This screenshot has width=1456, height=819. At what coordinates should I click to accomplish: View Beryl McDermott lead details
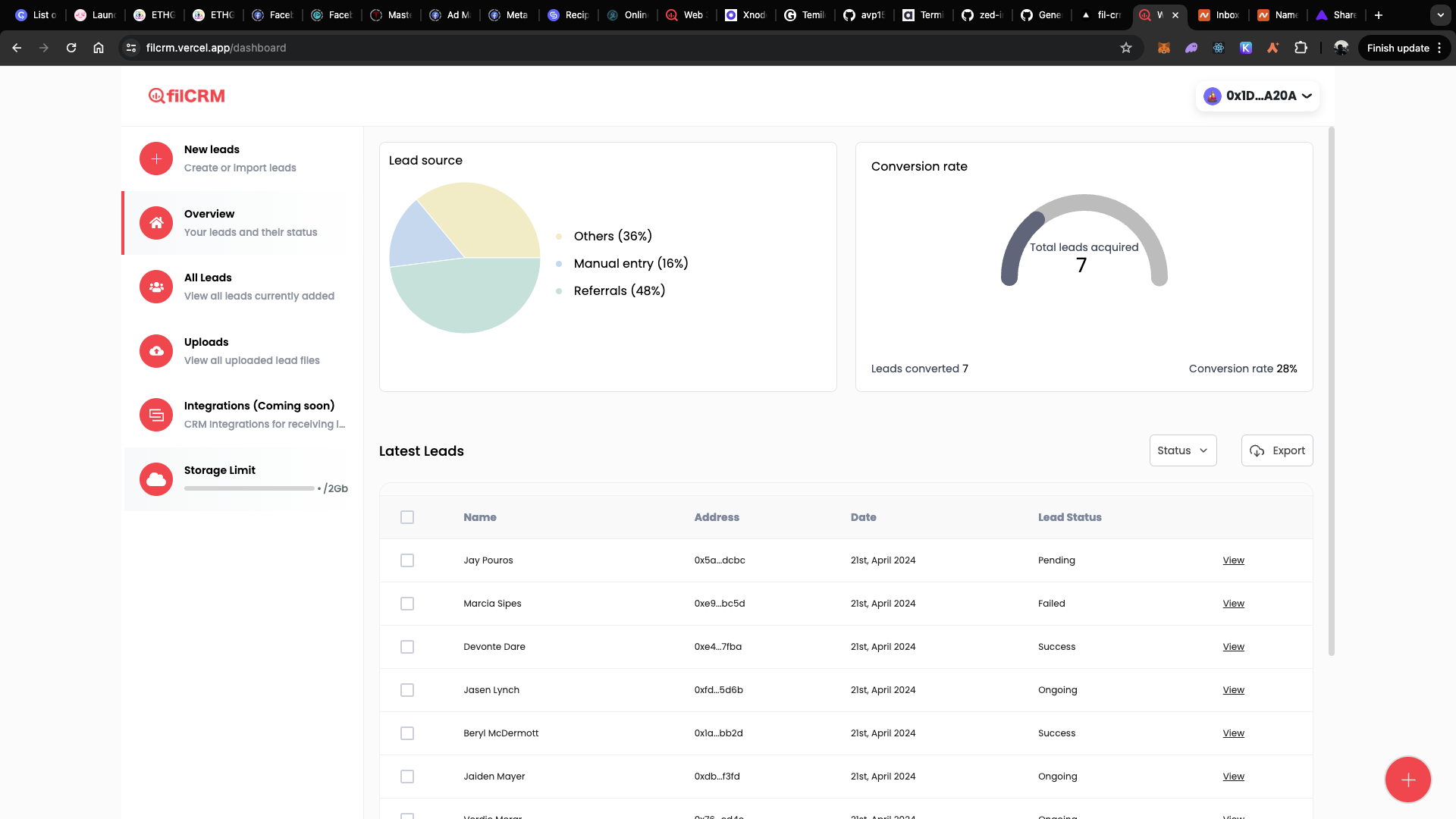pos(1233,733)
